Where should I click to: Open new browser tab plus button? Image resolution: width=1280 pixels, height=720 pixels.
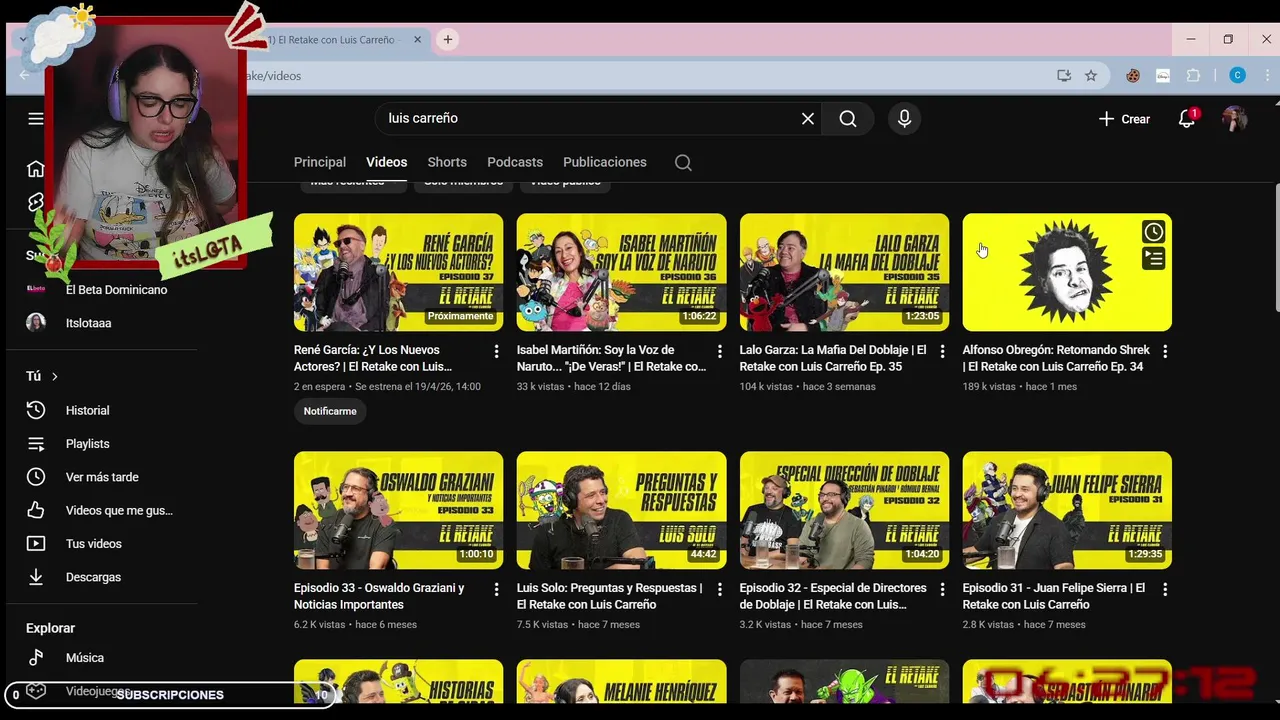448,40
